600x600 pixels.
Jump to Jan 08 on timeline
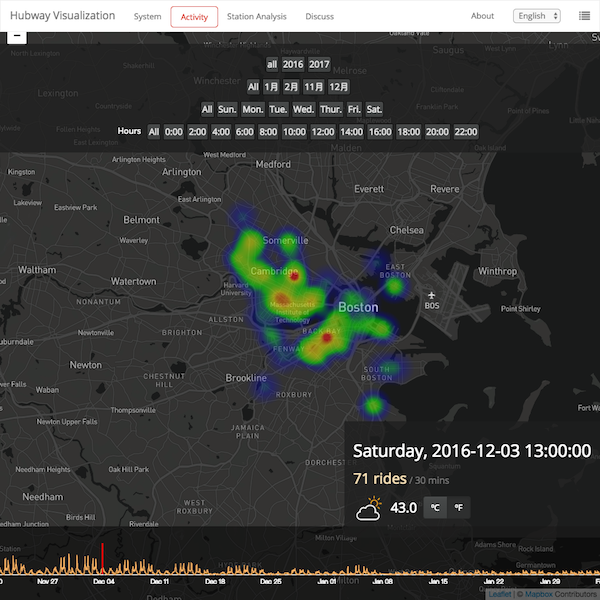click(x=383, y=581)
